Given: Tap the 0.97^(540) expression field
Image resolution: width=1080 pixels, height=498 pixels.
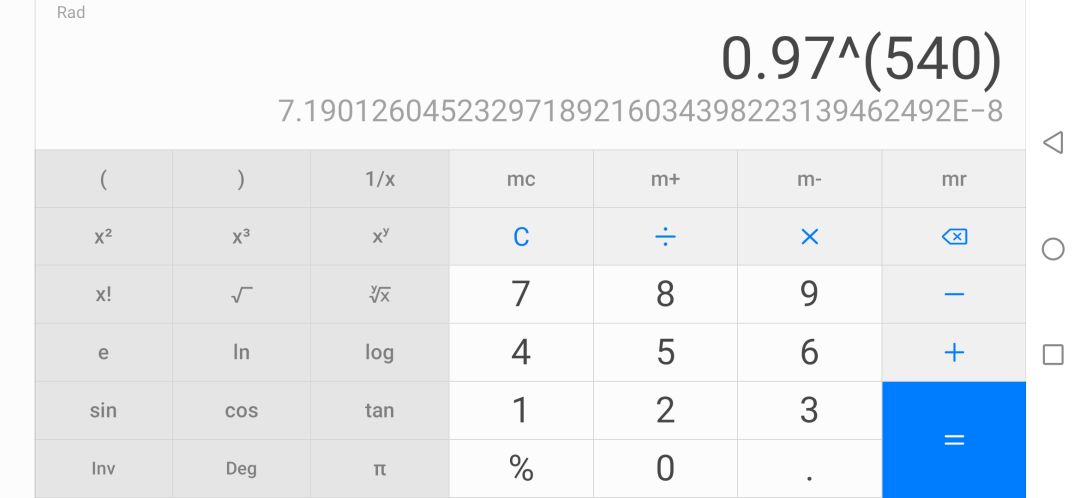Looking at the screenshot, I should [861, 61].
